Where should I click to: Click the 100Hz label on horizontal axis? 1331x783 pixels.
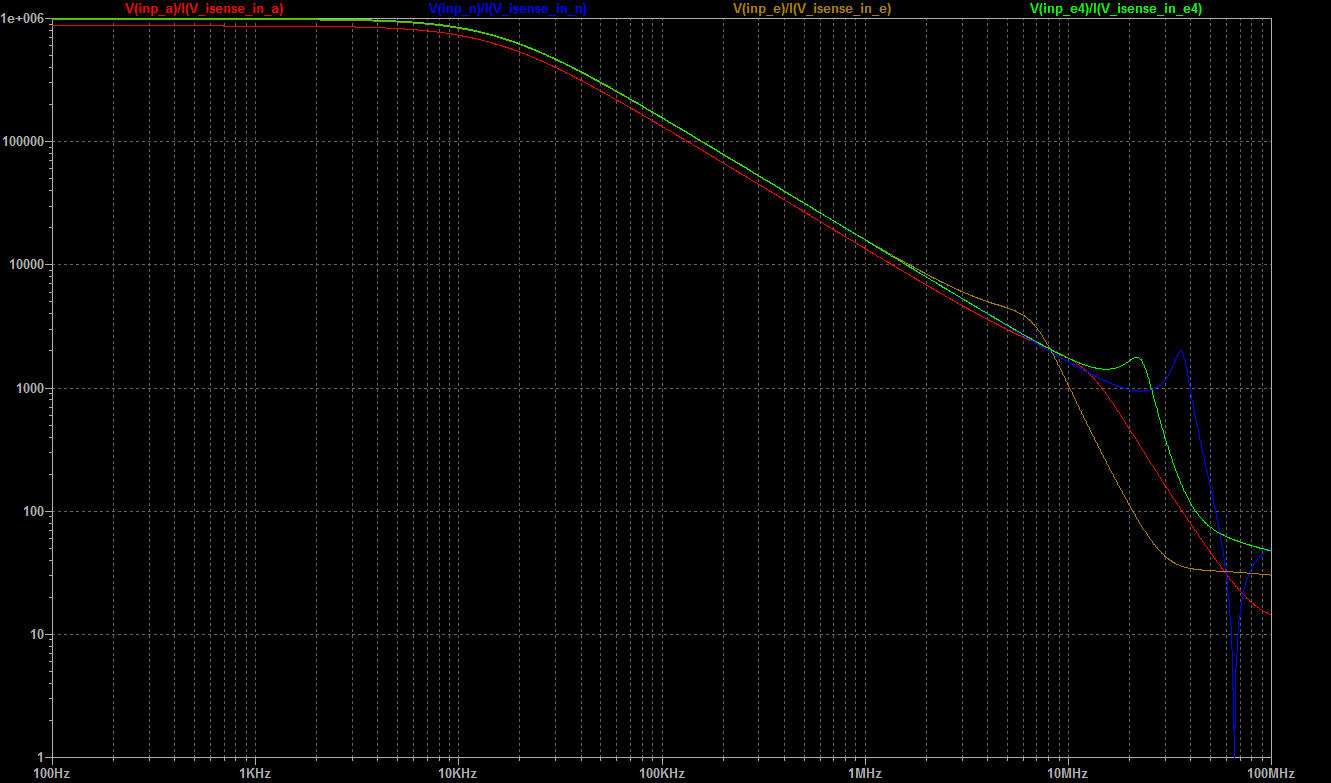(52, 773)
